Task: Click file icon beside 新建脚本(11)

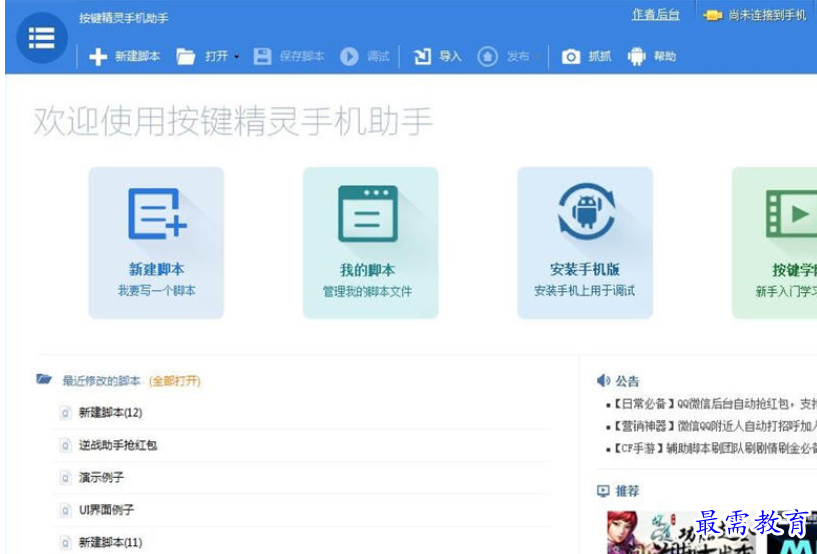Action: [65, 543]
